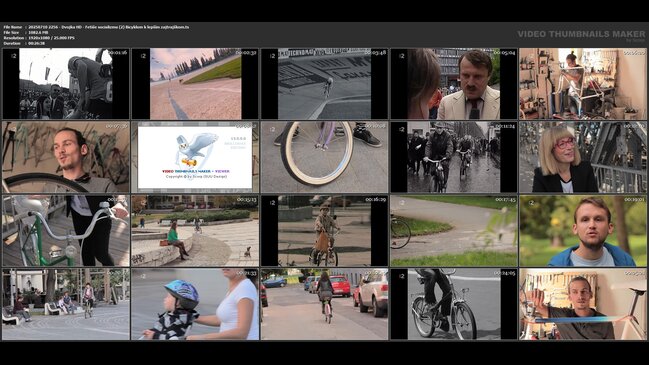Select the thumbnail of the mustached man in the beige suit

tap(454, 84)
